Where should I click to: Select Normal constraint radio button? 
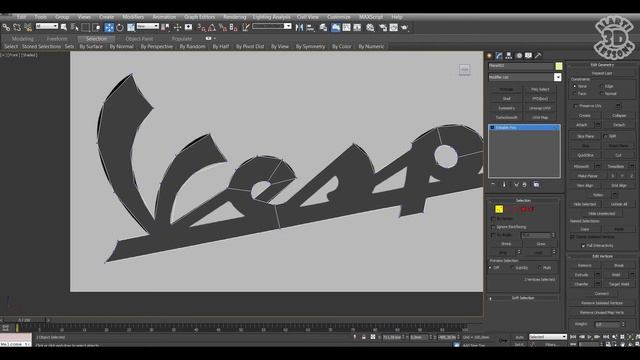click(x=602, y=94)
